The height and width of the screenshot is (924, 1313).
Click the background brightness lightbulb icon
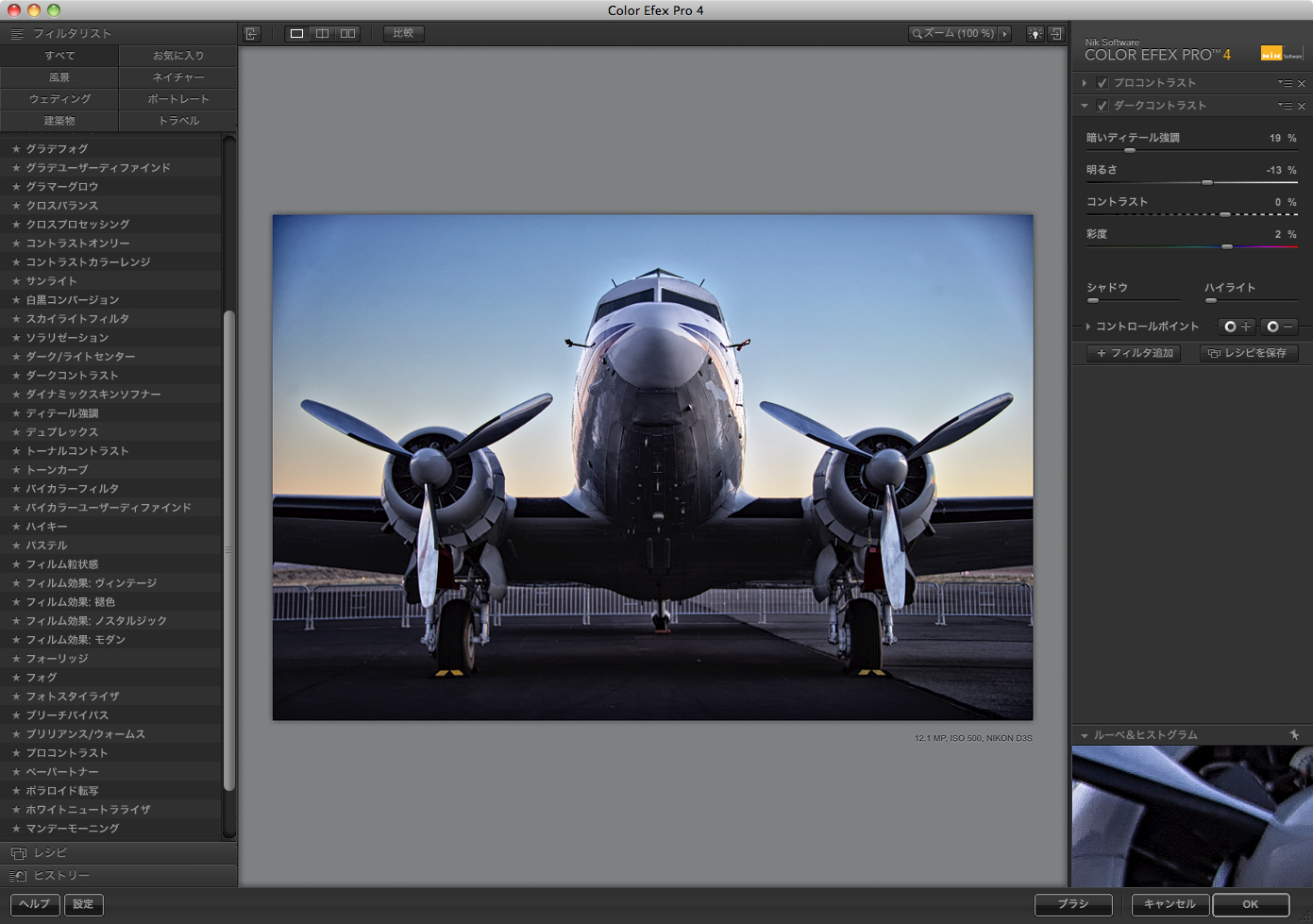point(1035,33)
